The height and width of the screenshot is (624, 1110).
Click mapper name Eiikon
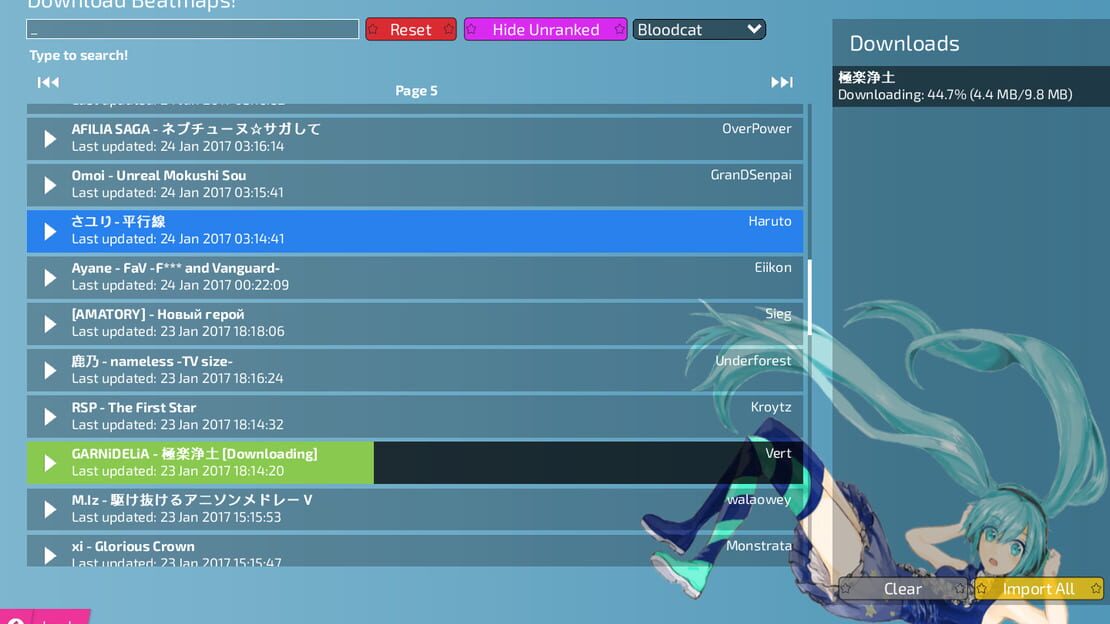coord(773,267)
